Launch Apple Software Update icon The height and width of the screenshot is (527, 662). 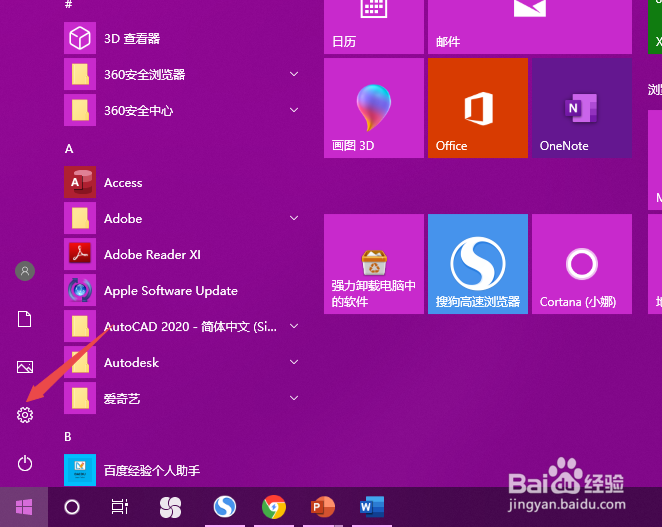[80, 290]
